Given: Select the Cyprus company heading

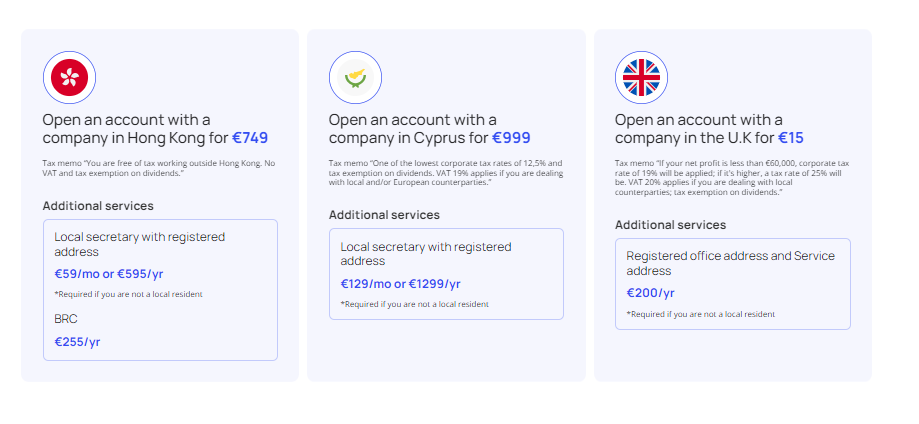Looking at the screenshot, I should pos(430,129).
